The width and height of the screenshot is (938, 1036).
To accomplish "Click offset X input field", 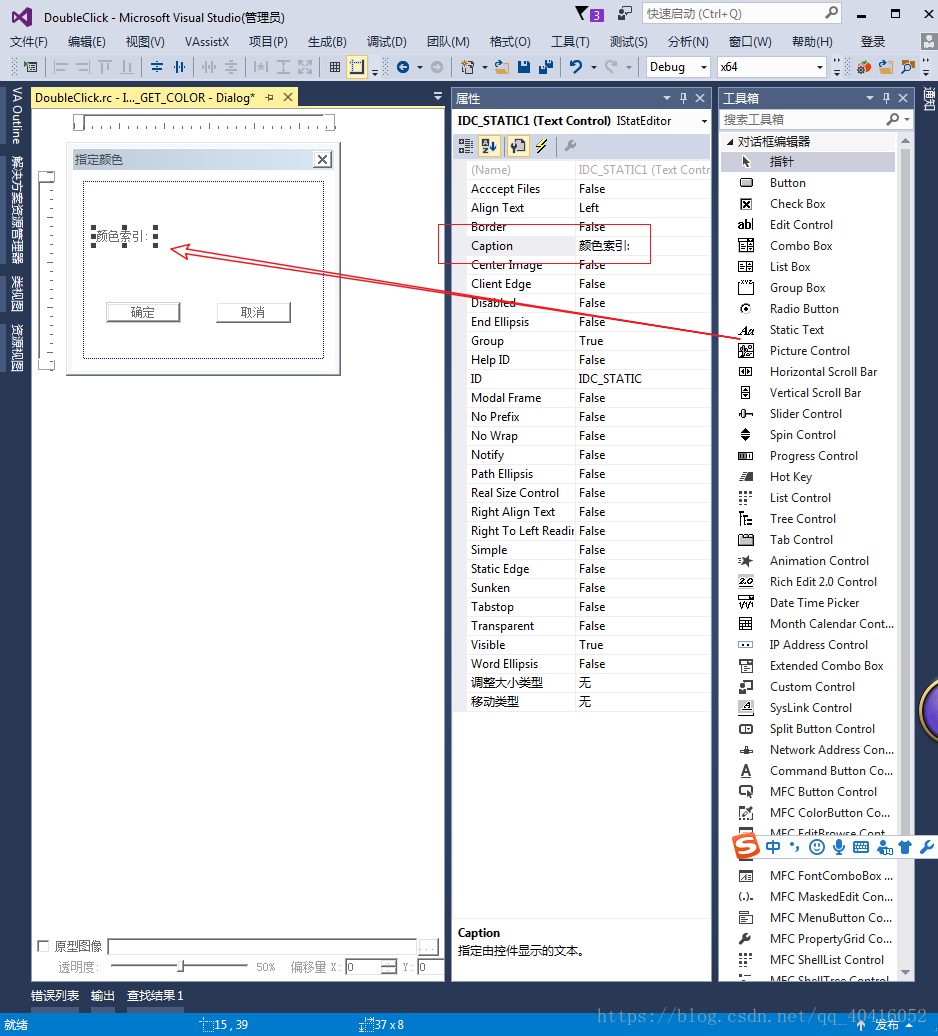I will coord(363,967).
